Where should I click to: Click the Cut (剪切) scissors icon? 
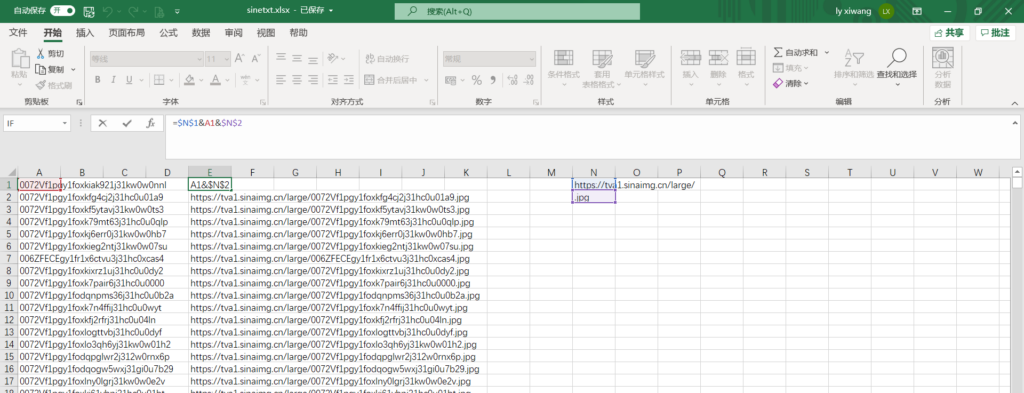click(40, 54)
